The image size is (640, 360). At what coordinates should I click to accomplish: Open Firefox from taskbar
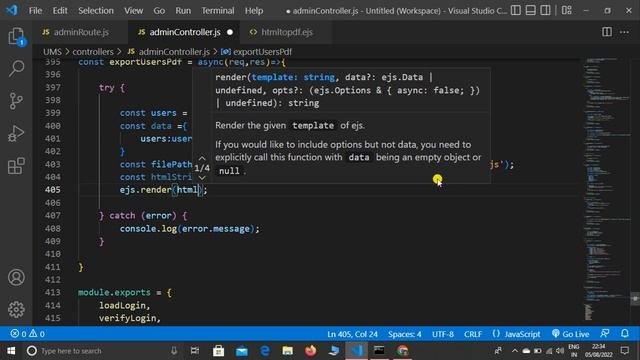coord(311,351)
